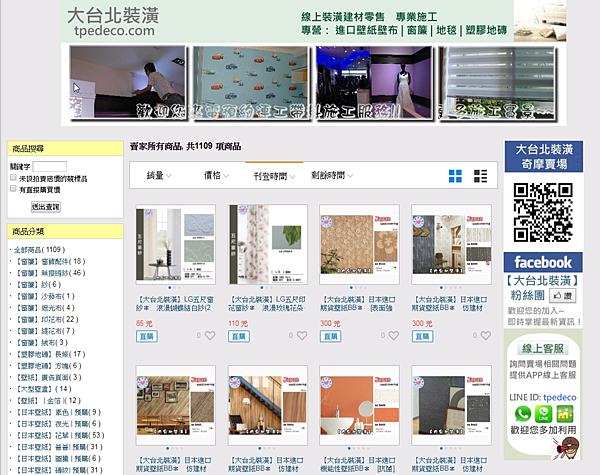Viewport: 600px width, 475px height.
Task: Open LG五尺窗紗 white curtain product thumbnail
Action: tap(176, 245)
